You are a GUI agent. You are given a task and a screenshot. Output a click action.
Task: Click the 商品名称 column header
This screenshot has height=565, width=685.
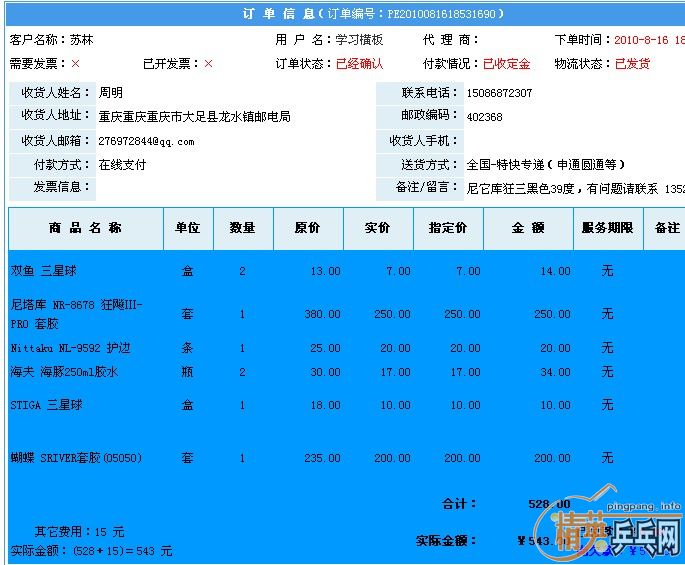point(85,228)
